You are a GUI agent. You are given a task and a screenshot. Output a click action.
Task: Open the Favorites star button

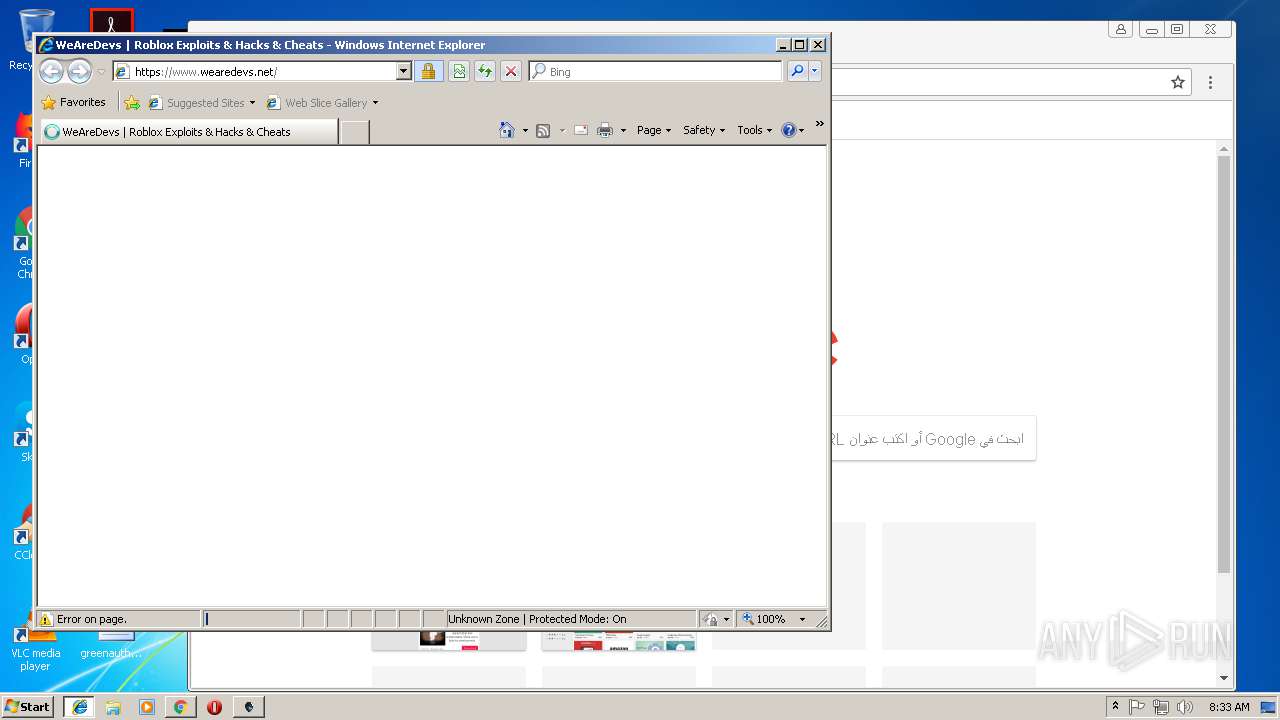(73, 102)
